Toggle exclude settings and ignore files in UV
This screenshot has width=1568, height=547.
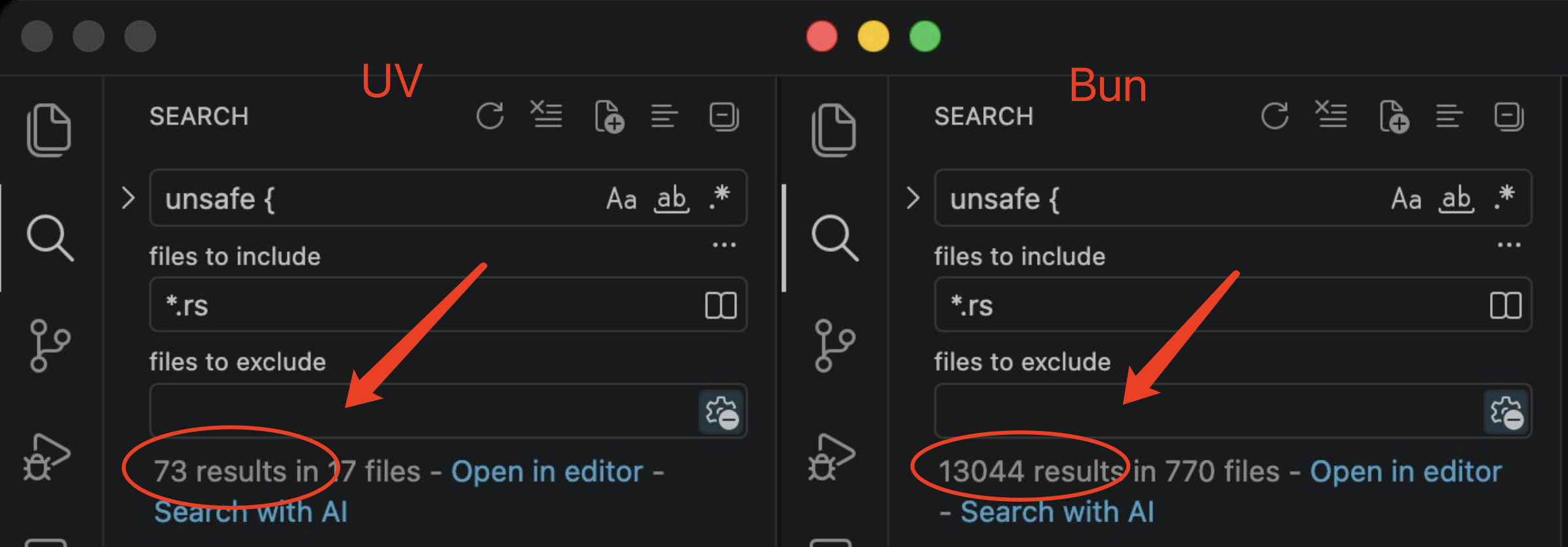(x=722, y=412)
